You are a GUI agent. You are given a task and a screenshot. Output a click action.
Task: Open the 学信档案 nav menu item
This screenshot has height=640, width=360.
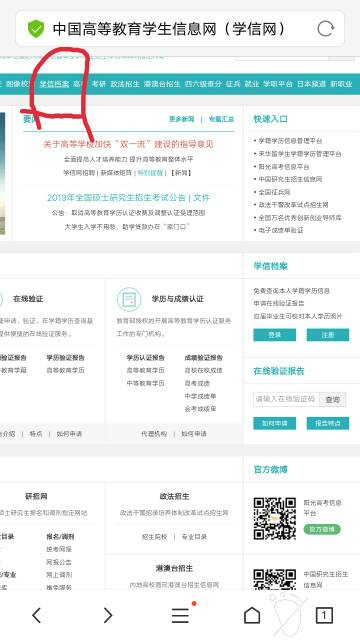pyautogui.click(x=54, y=84)
